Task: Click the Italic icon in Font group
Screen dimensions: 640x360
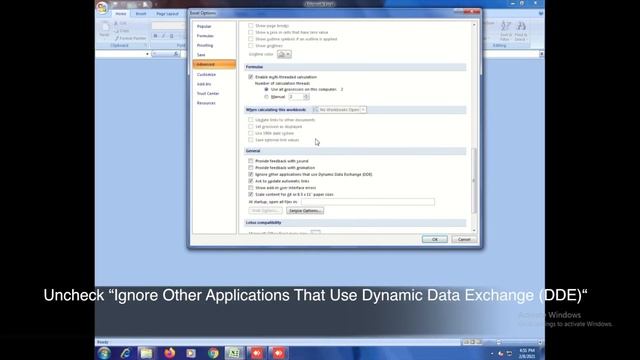Action: 163,36
